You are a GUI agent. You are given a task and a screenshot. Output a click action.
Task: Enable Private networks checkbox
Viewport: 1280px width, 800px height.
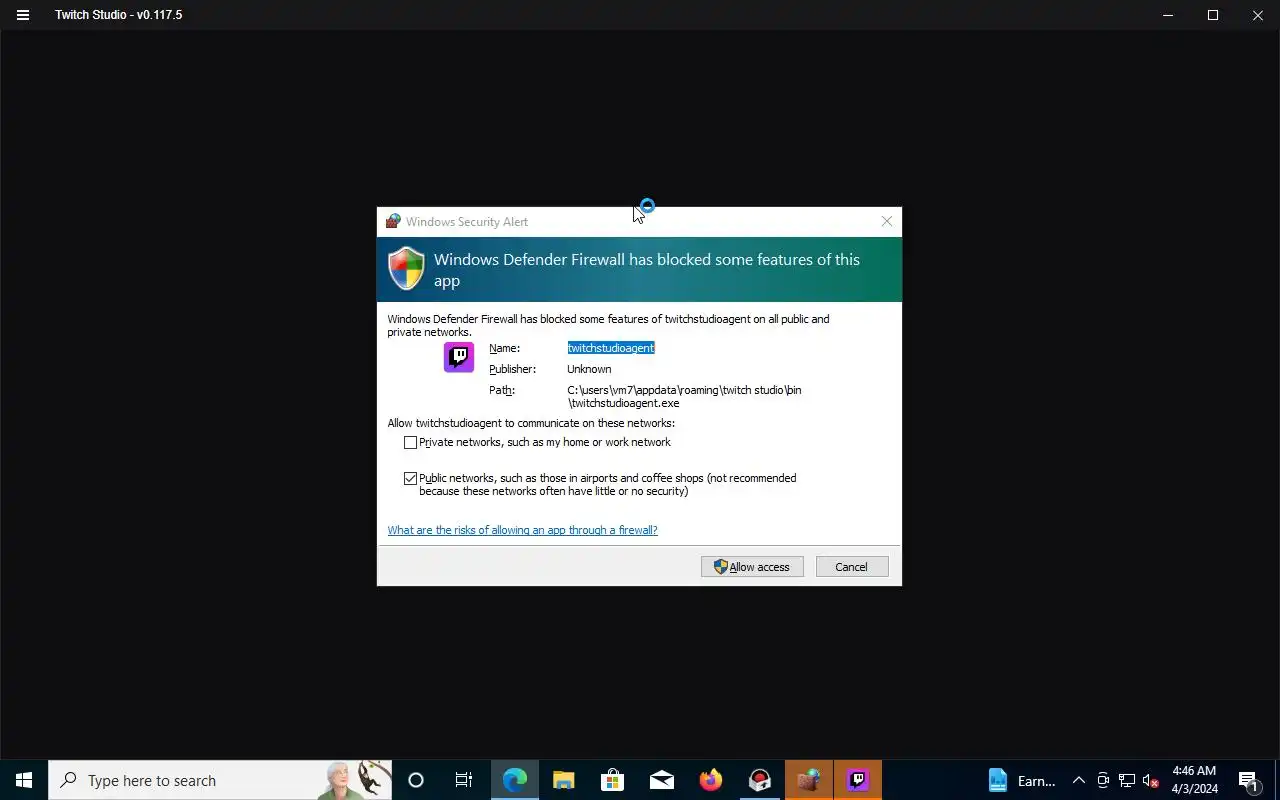410,442
